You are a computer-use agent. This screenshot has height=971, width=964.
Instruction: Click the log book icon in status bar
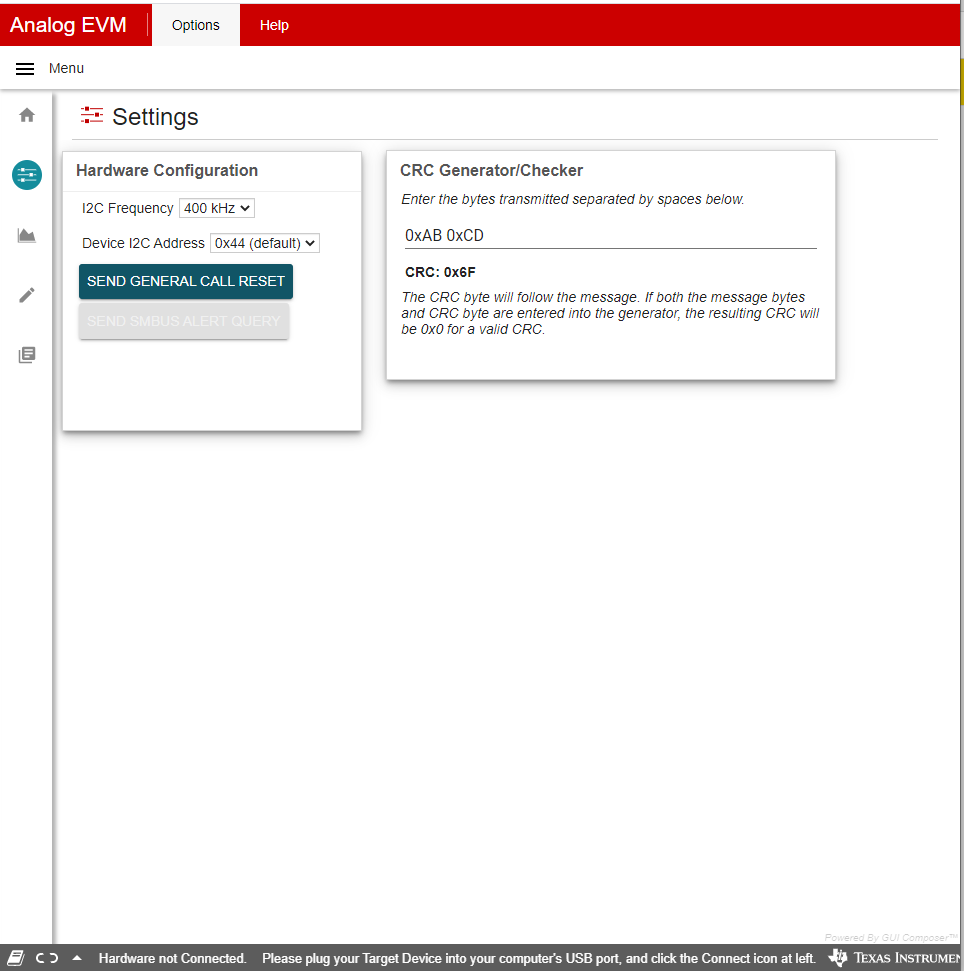[x=16, y=958]
